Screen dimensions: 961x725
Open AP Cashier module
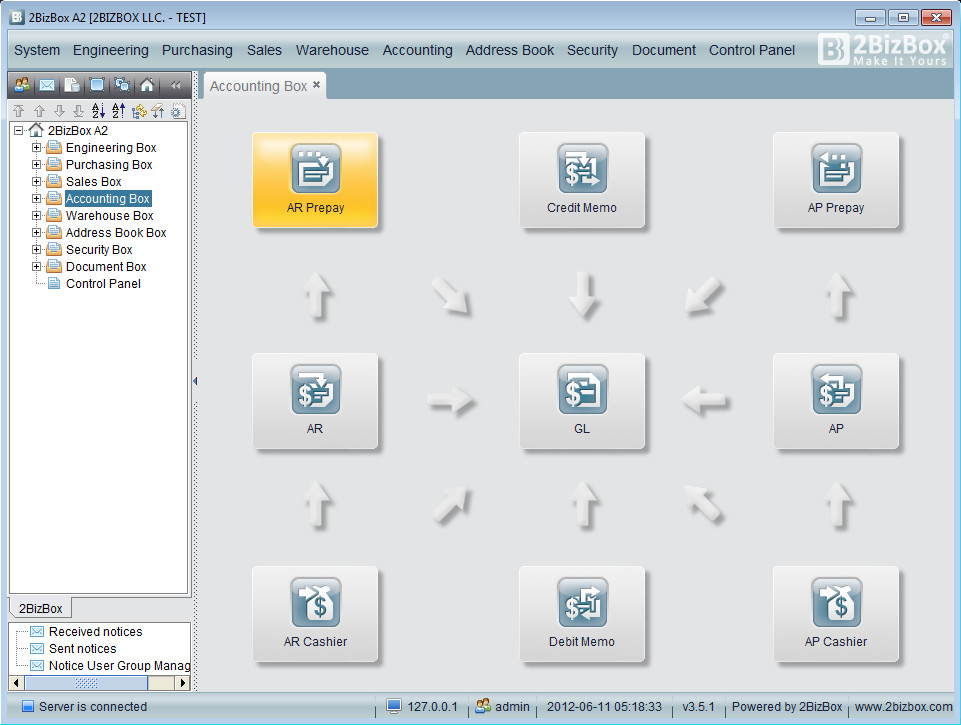tap(836, 614)
